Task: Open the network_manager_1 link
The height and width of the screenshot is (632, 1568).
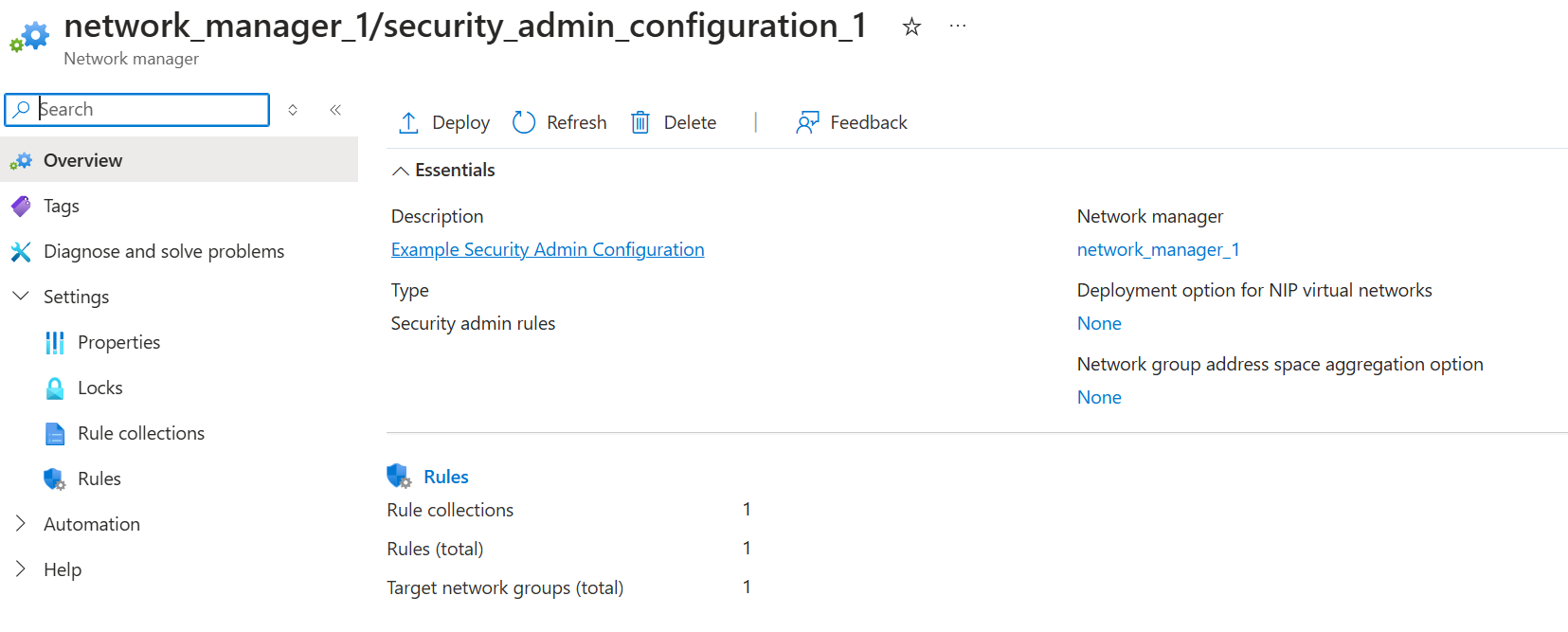Action: [1158, 249]
